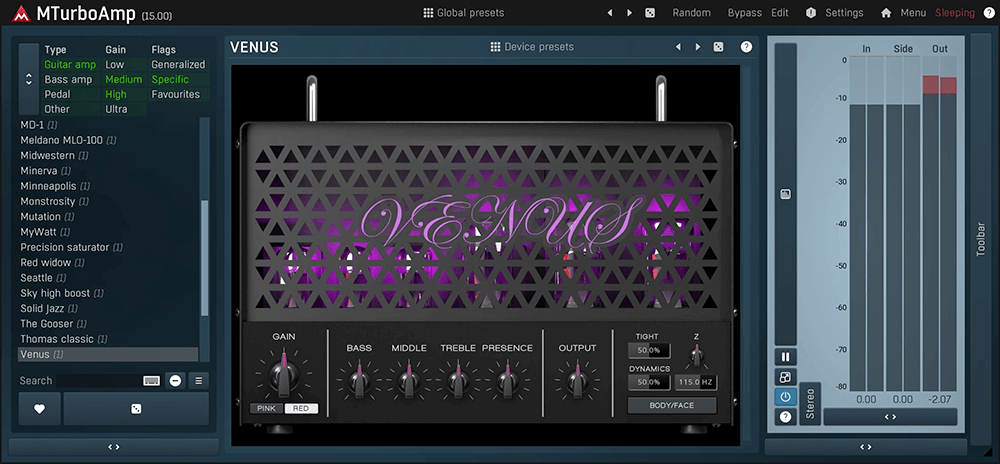This screenshot has height=464, width=1000.
Task: Click the 115.0 HZ value box
Action: click(x=696, y=382)
